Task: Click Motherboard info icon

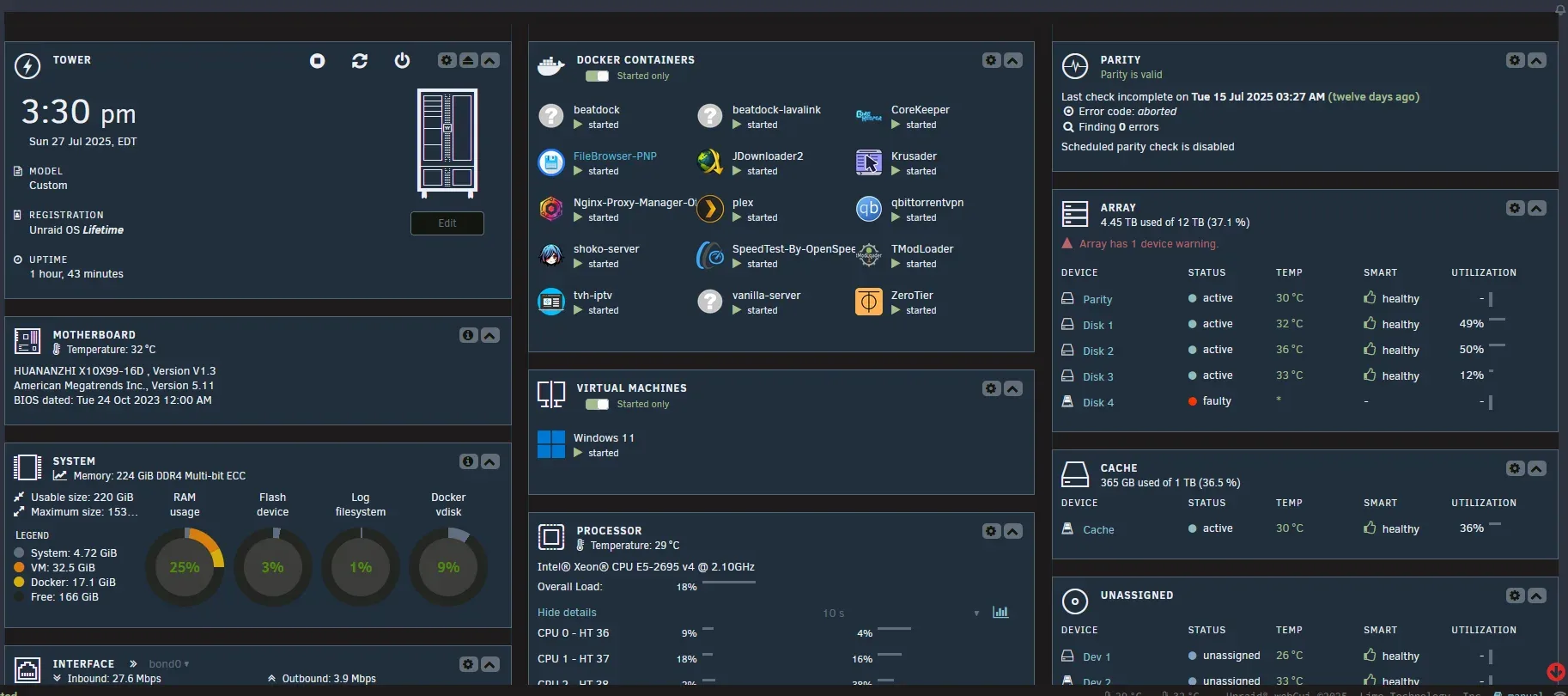Action: pos(468,335)
